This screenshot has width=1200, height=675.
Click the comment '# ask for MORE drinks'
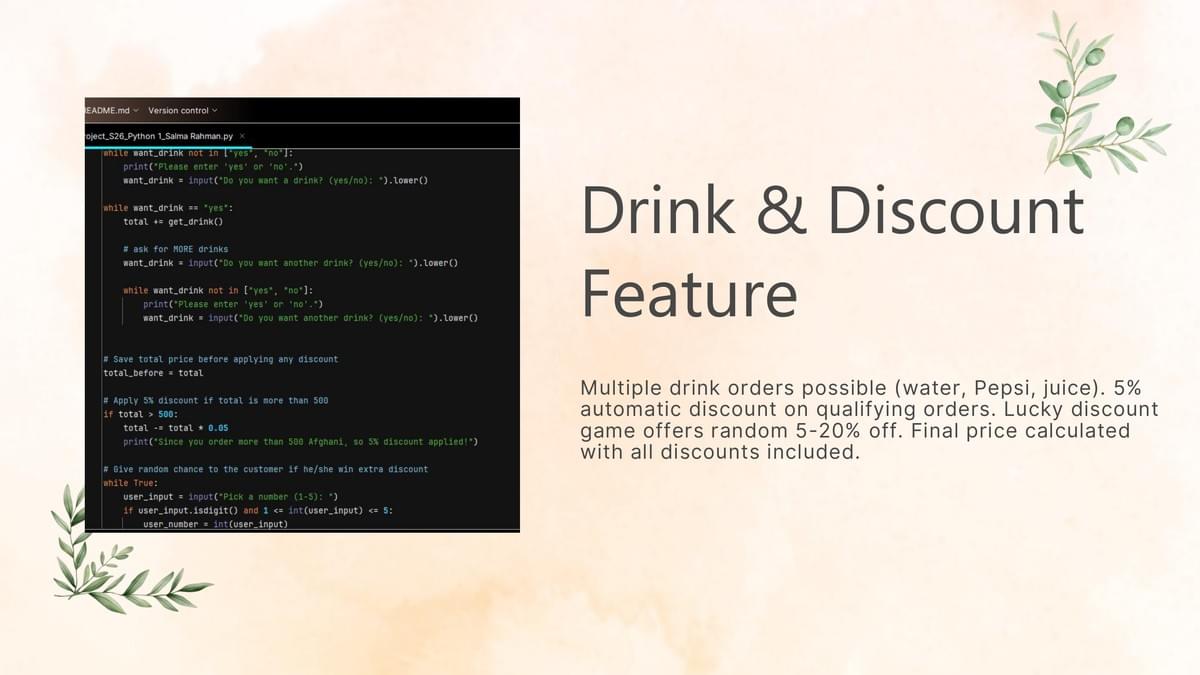pyautogui.click(x=175, y=249)
